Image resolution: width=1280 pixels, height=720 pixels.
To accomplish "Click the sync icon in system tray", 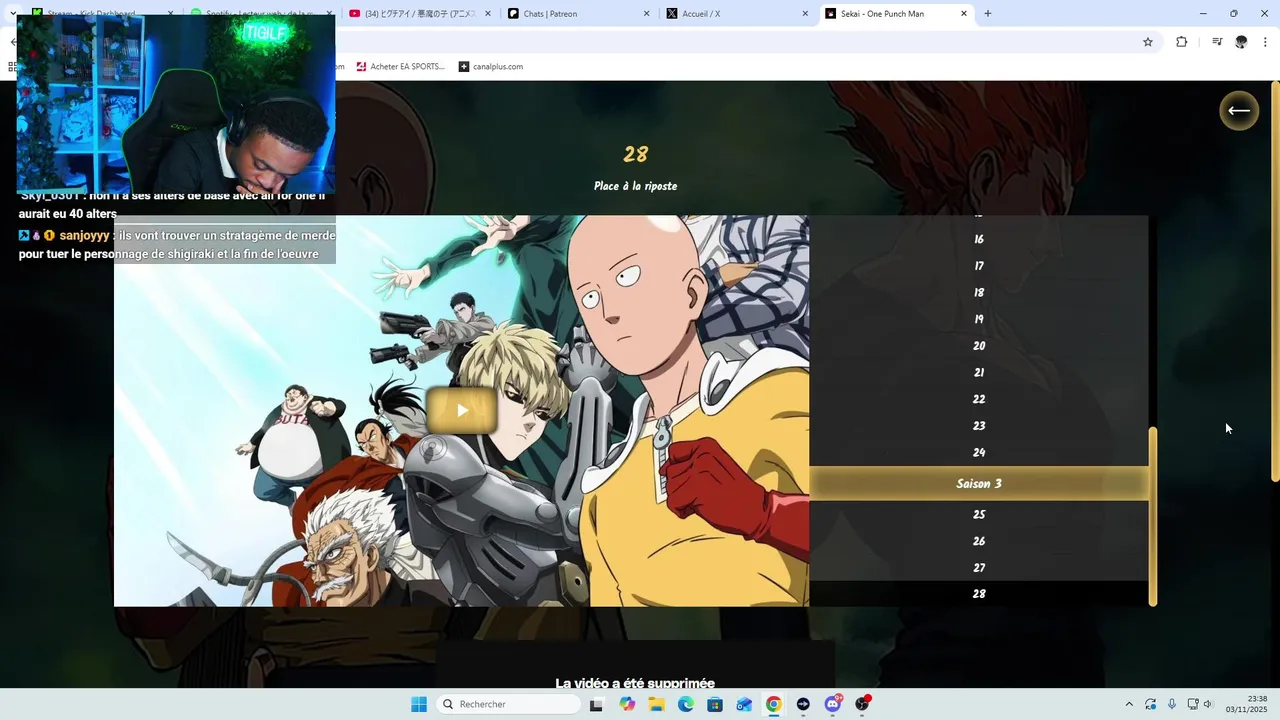I will (x=1151, y=704).
